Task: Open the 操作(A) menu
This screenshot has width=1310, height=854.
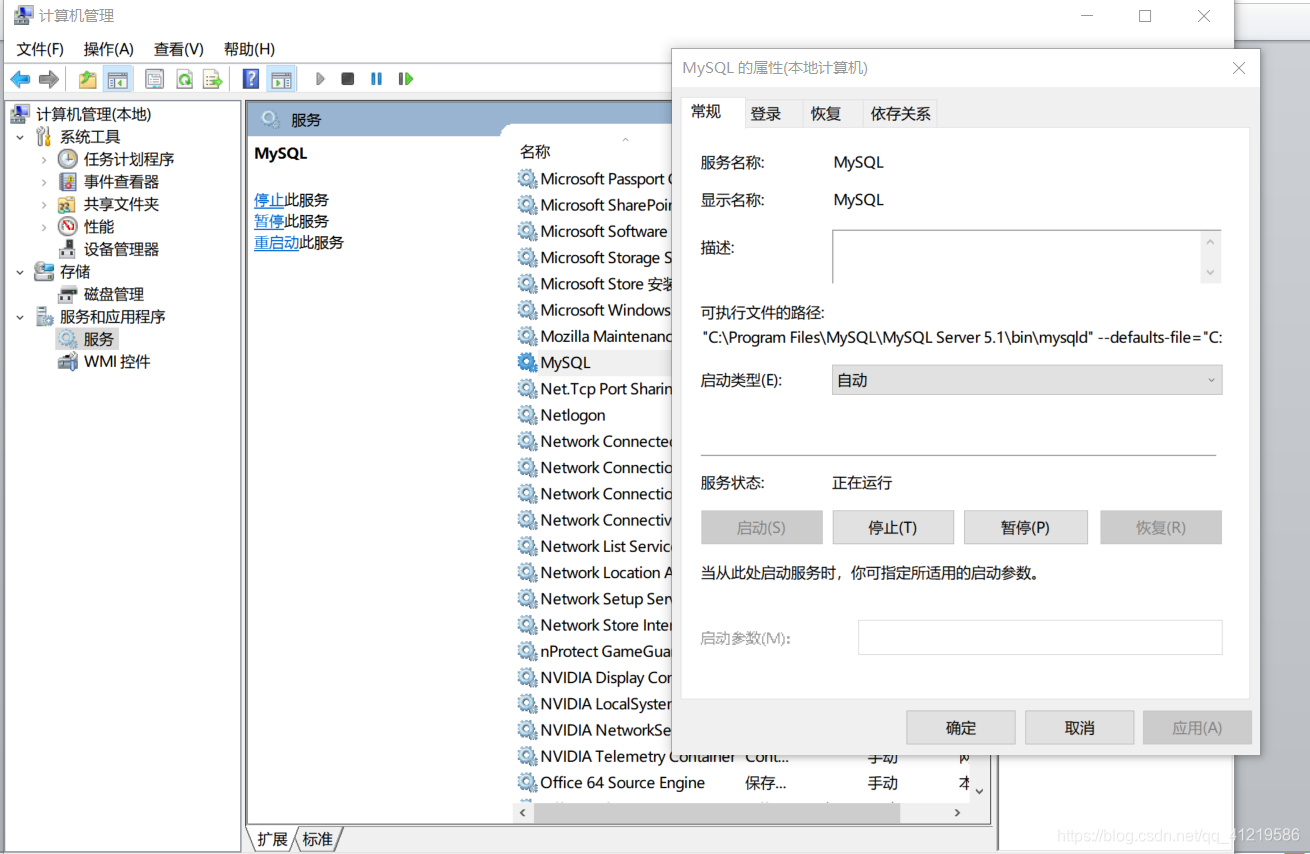Action: pos(108,49)
